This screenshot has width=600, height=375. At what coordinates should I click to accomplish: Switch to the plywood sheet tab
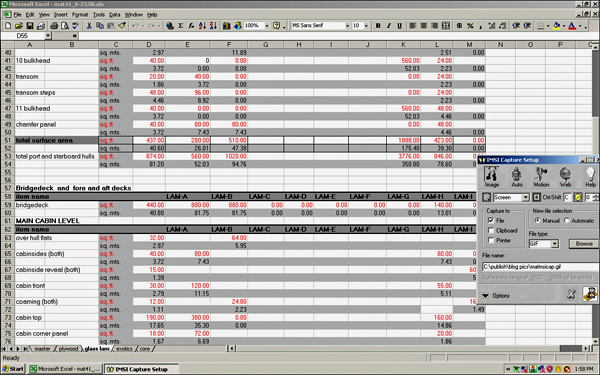click(x=68, y=349)
